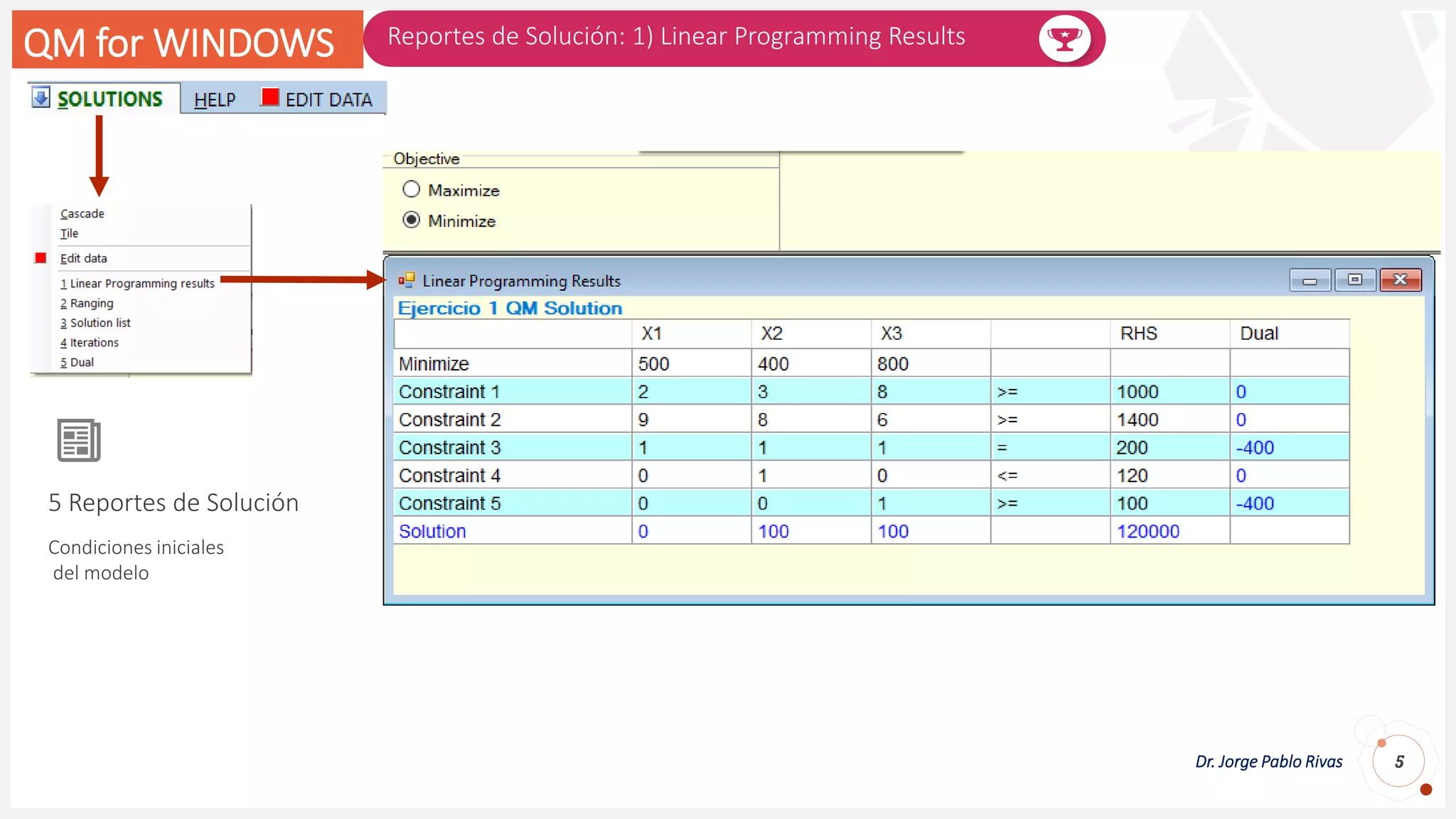Open the HELP menu
This screenshot has width=1456, height=819.
coord(215,100)
